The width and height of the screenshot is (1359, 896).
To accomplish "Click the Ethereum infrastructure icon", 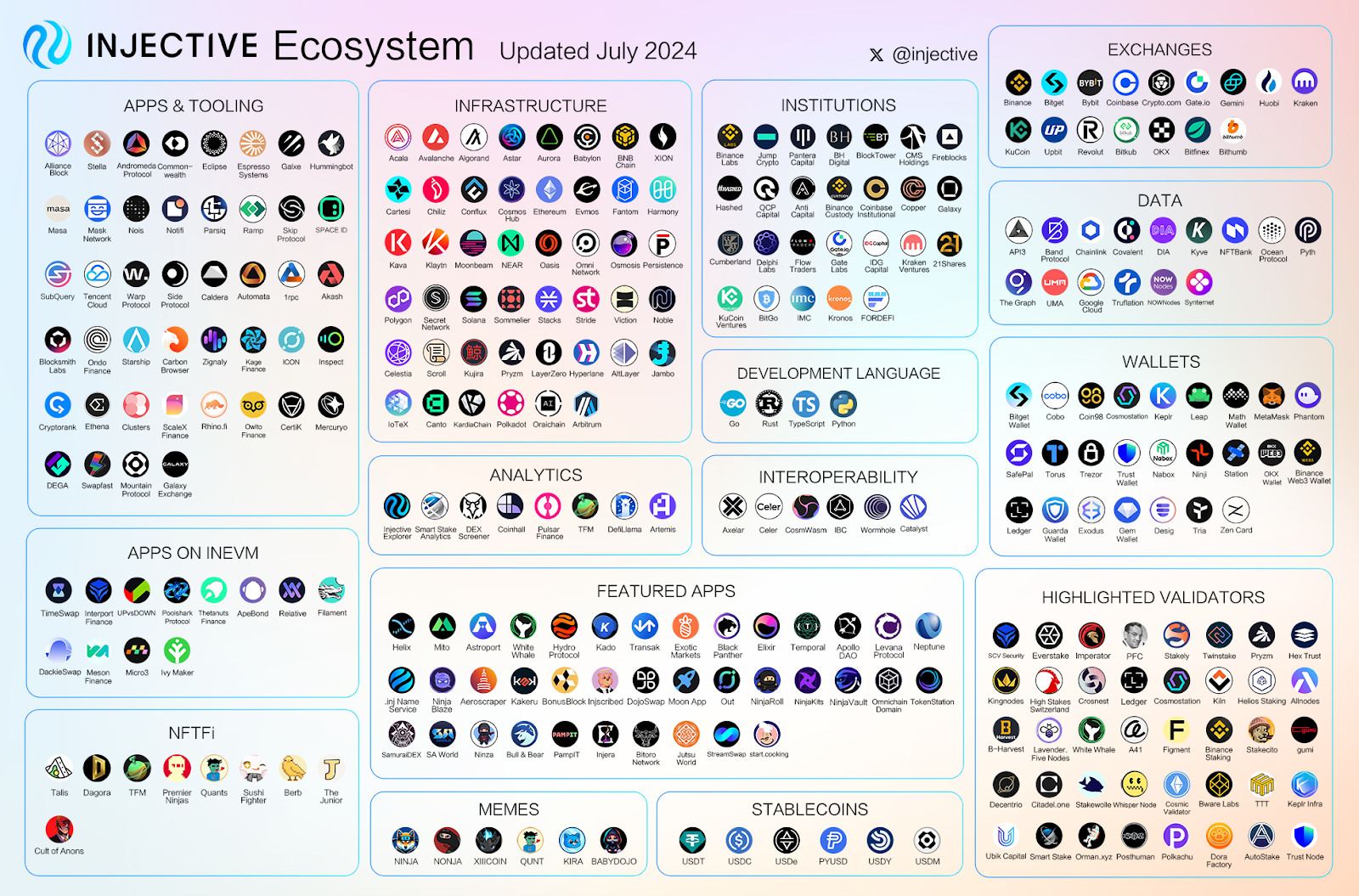I will [549, 189].
